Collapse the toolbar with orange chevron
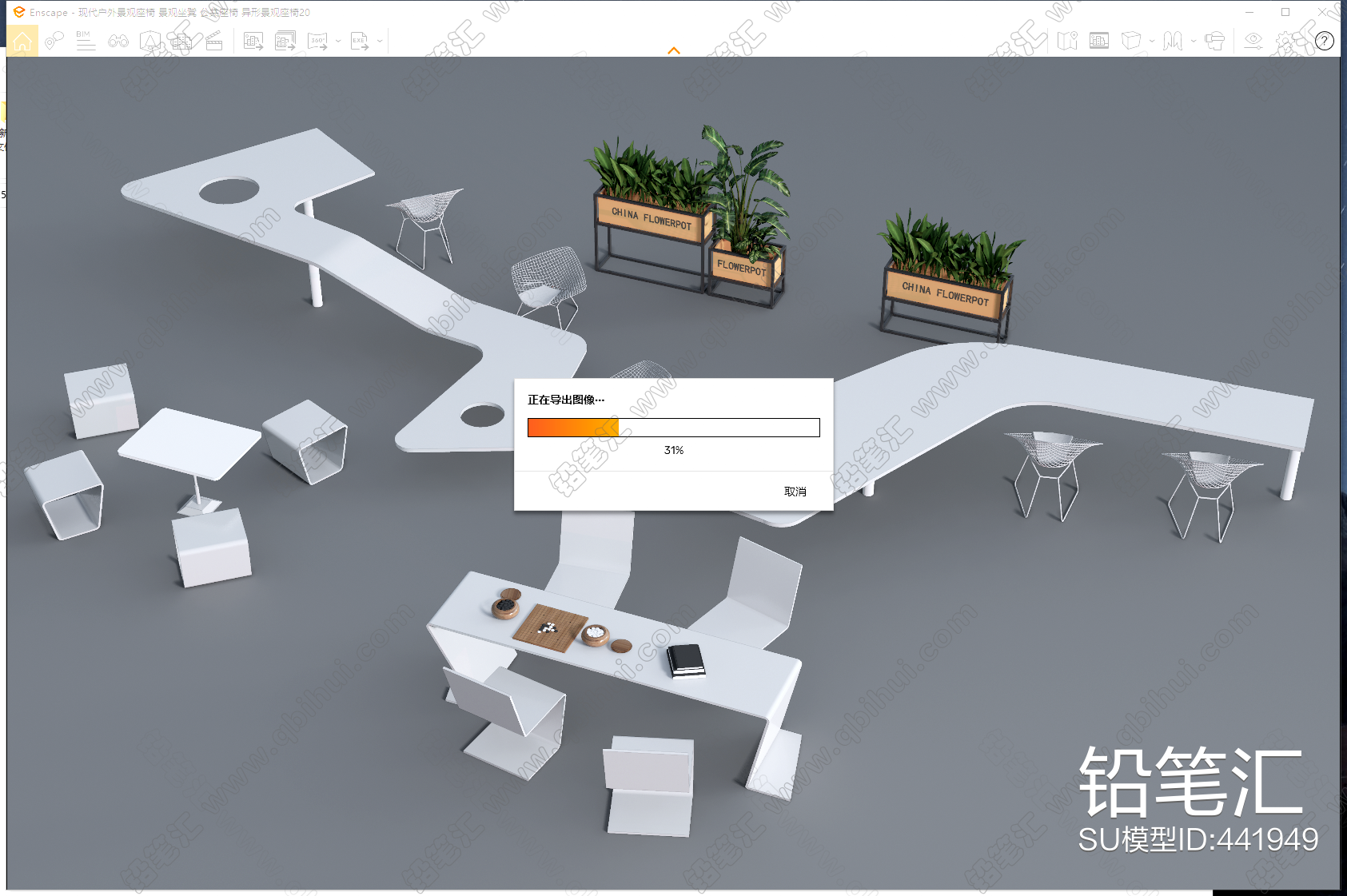Screen dimensions: 1347x896 tap(674, 50)
